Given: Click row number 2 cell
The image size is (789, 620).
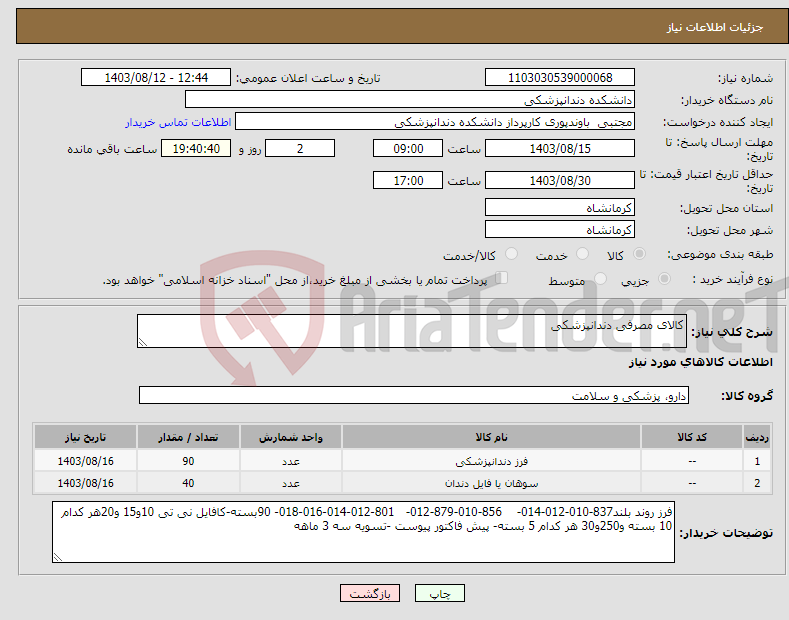Looking at the screenshot, I should click(757, 483).
